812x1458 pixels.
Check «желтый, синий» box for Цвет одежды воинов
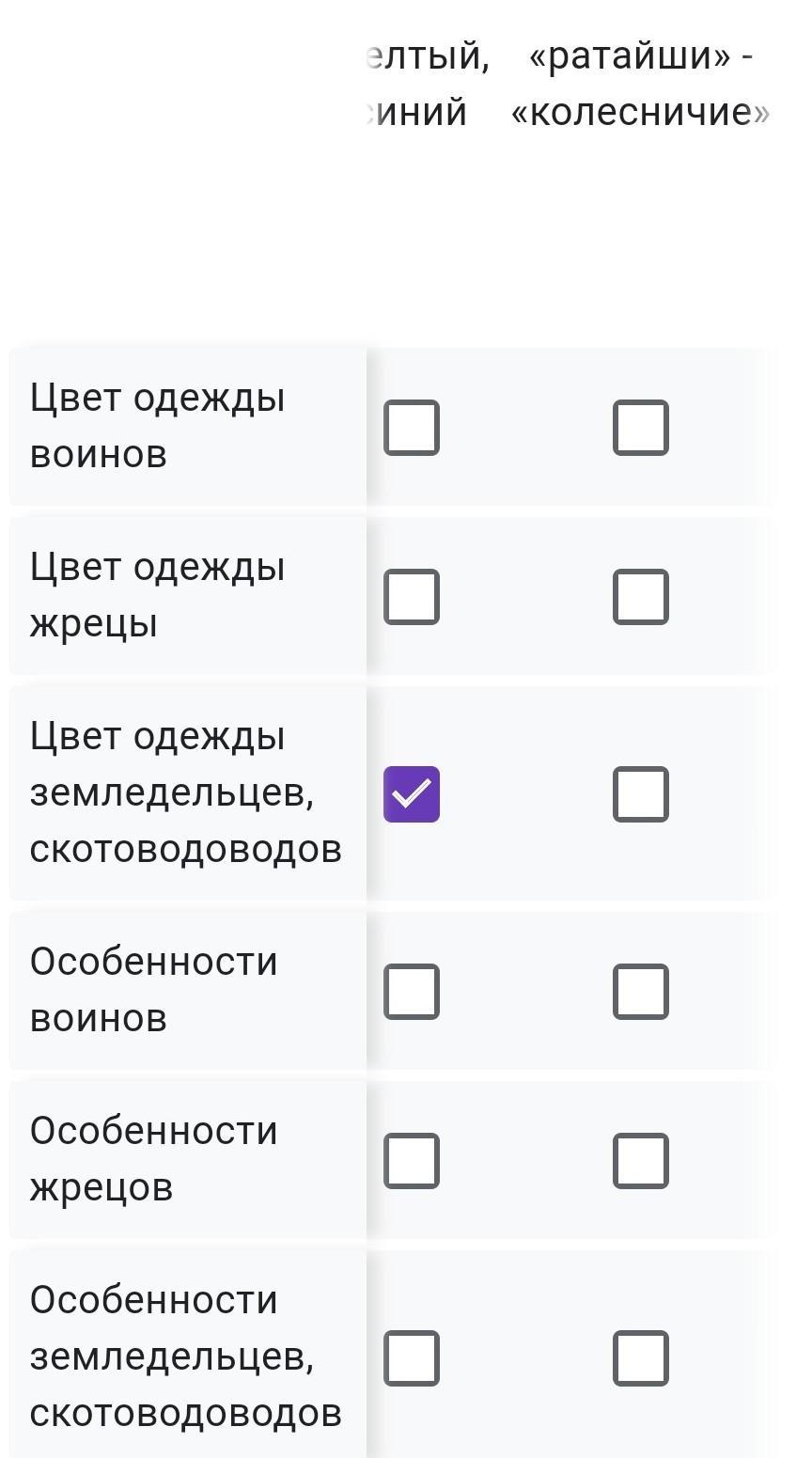[412, 428]
